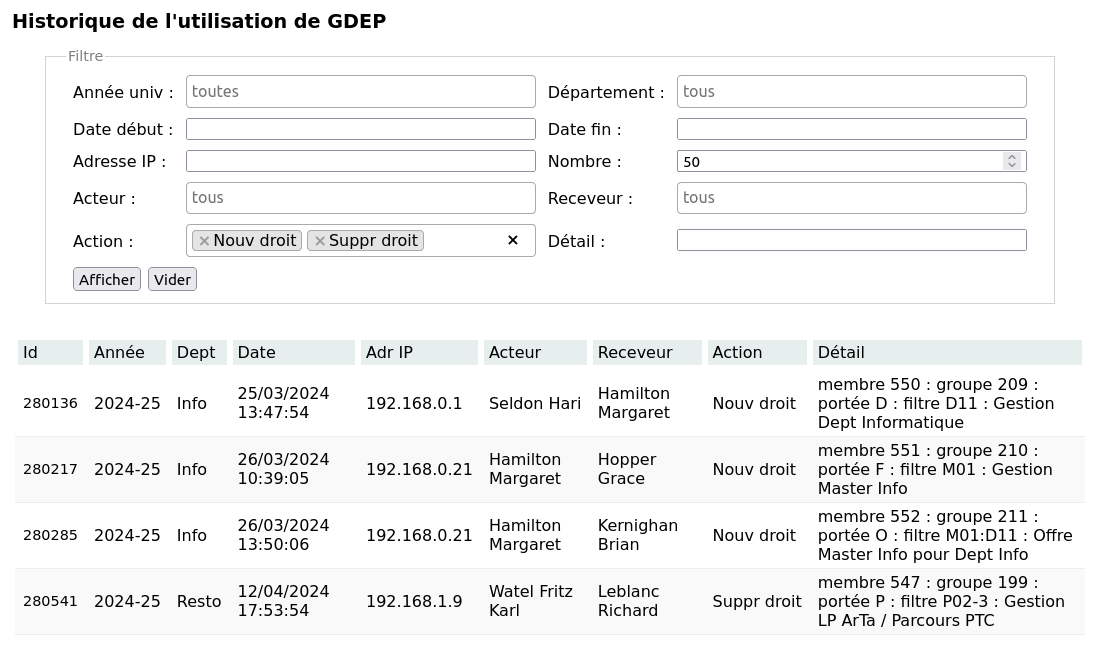Open the Département selector
This screenshot has width=1100, height=646.
point(852,92)
